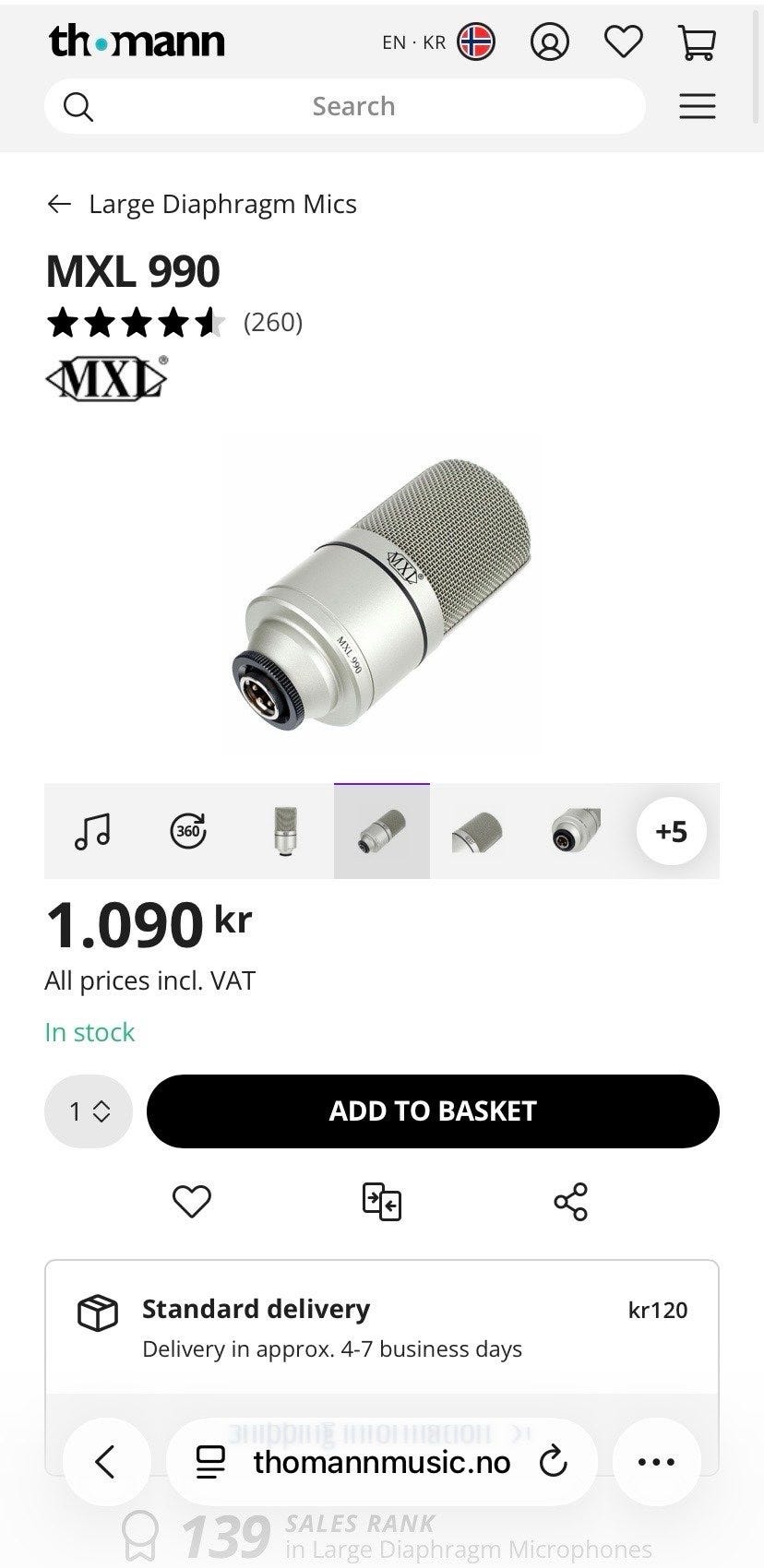Viewport: 764px width, 1568px height.
Task: Click the ADD TO BASKET button
Action: 433,1111
